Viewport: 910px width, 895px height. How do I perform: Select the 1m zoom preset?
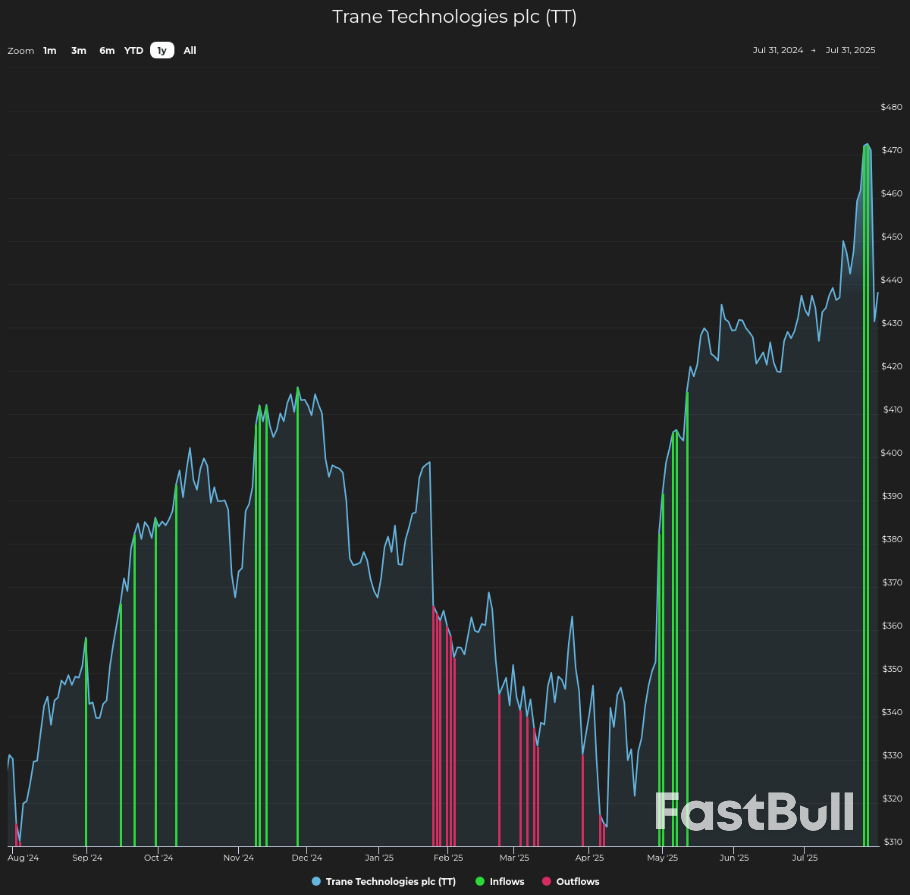49,50
